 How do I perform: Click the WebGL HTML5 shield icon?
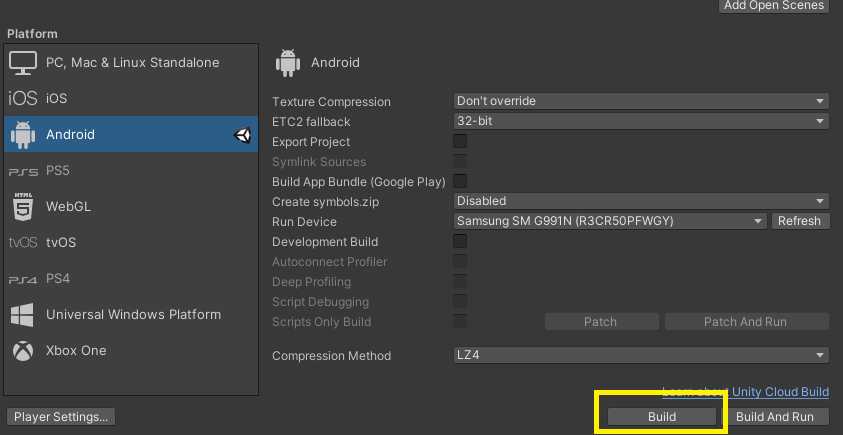(23, 206)
